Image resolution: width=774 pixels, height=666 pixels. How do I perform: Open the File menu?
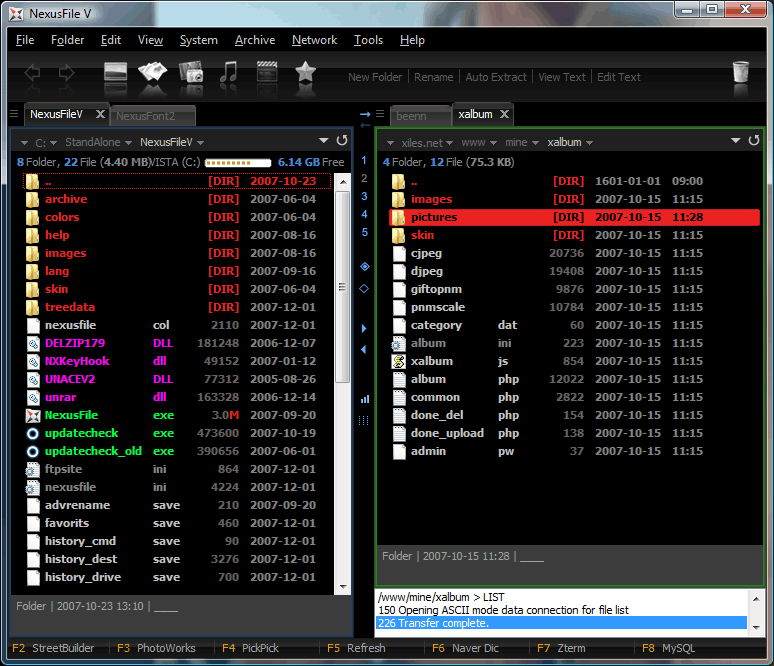pos(25,40)
